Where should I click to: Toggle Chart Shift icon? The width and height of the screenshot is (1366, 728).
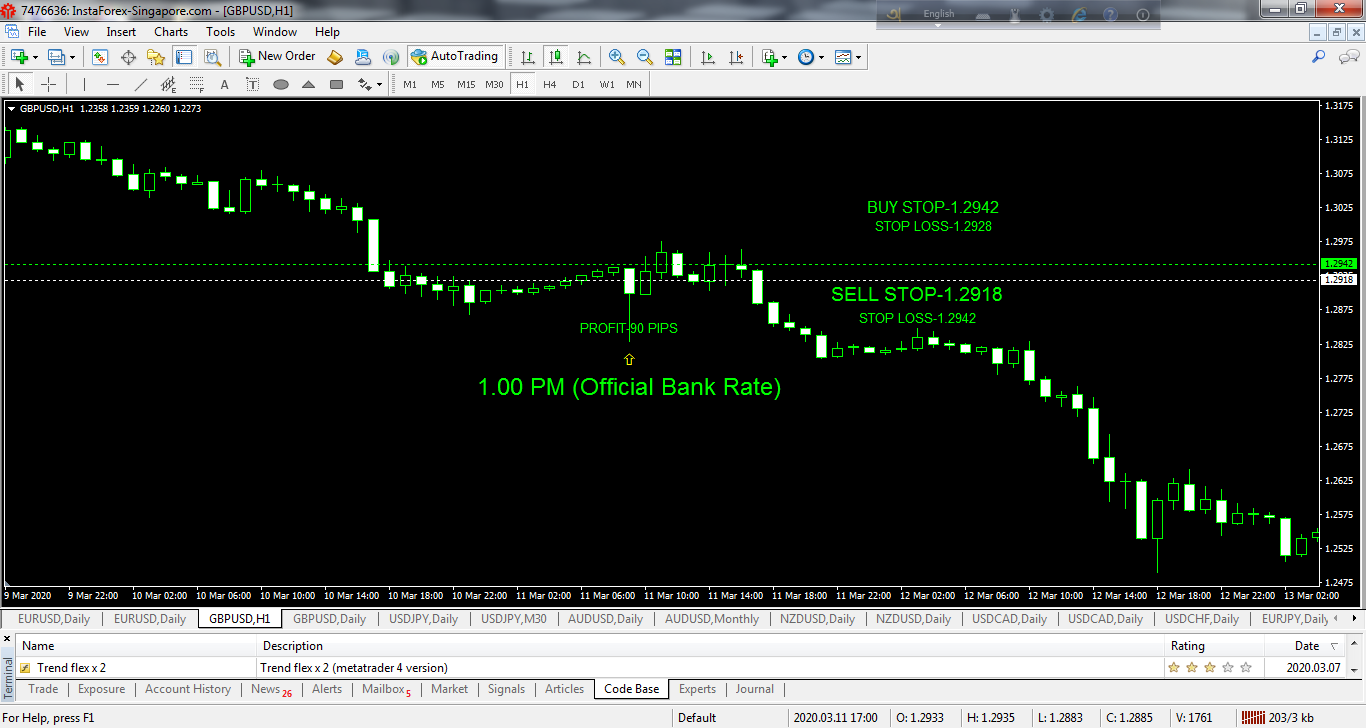pyautogui.click(x=736, y=57)
